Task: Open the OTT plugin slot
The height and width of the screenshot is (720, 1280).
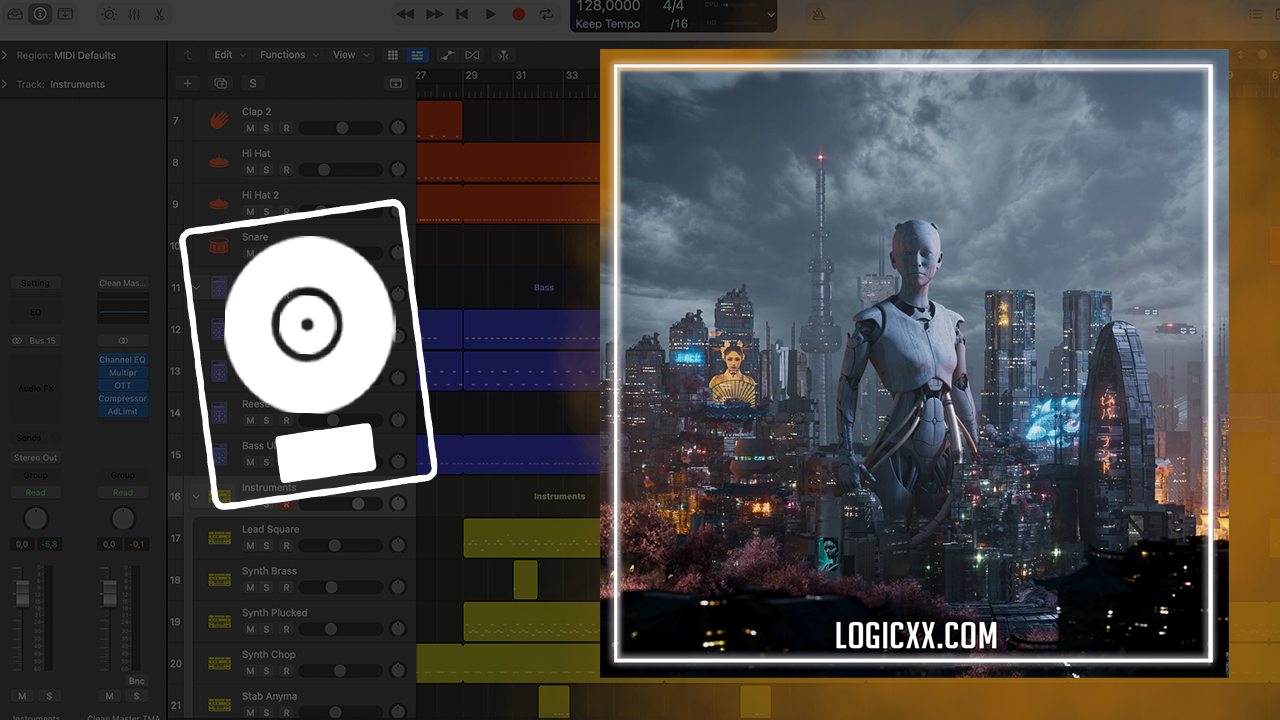Action: coord(123,386)
